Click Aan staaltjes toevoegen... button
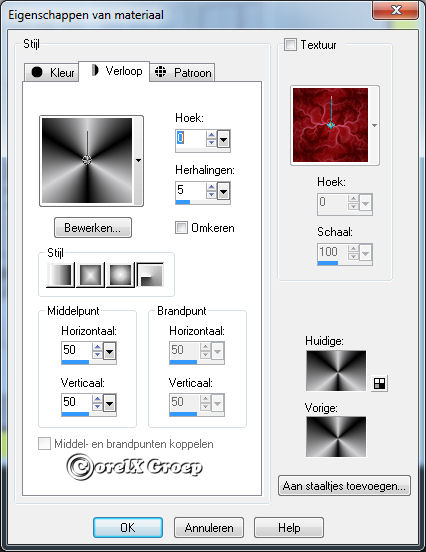 coord(344,486)
